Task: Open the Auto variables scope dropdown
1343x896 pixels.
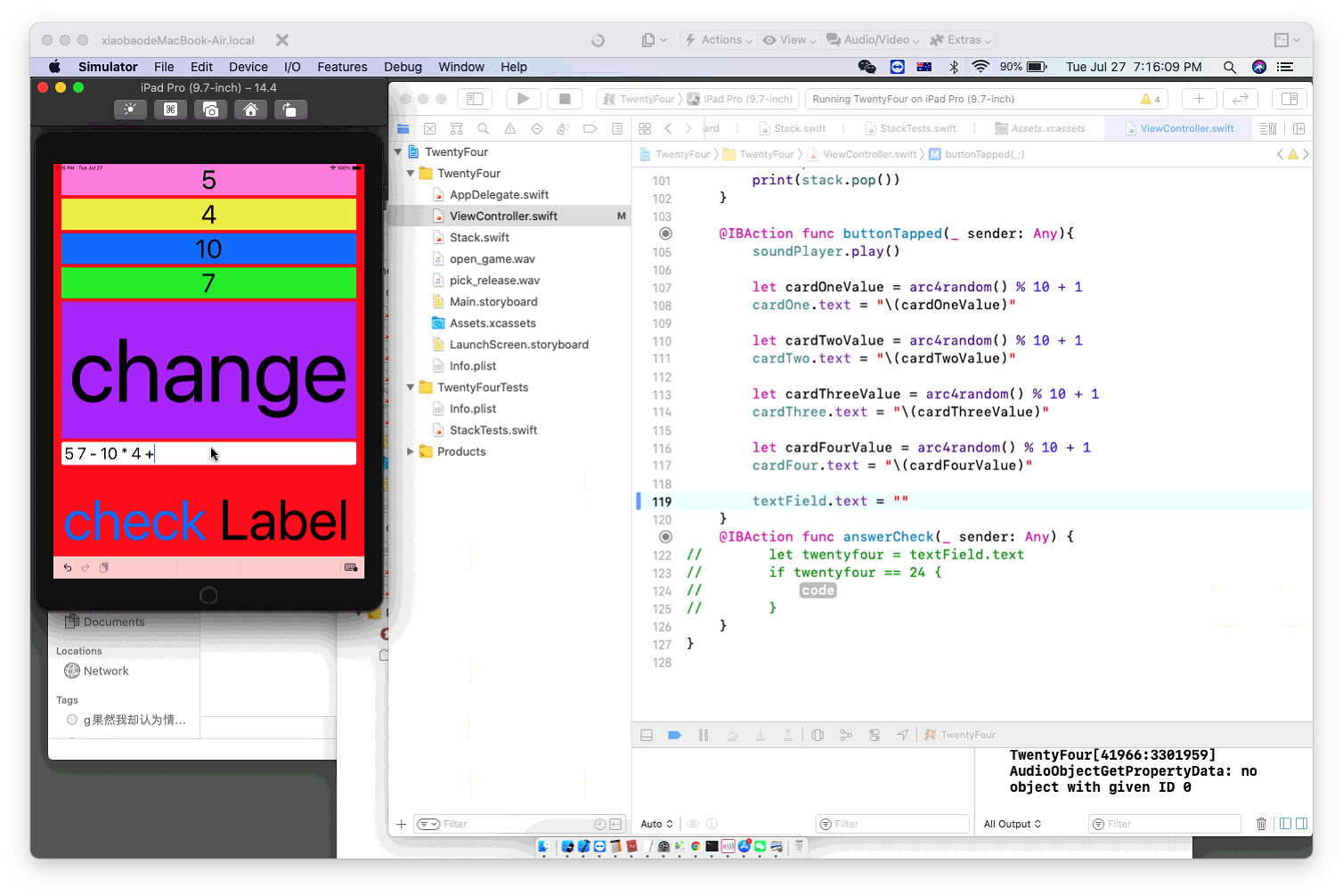Action: (657, 824)
